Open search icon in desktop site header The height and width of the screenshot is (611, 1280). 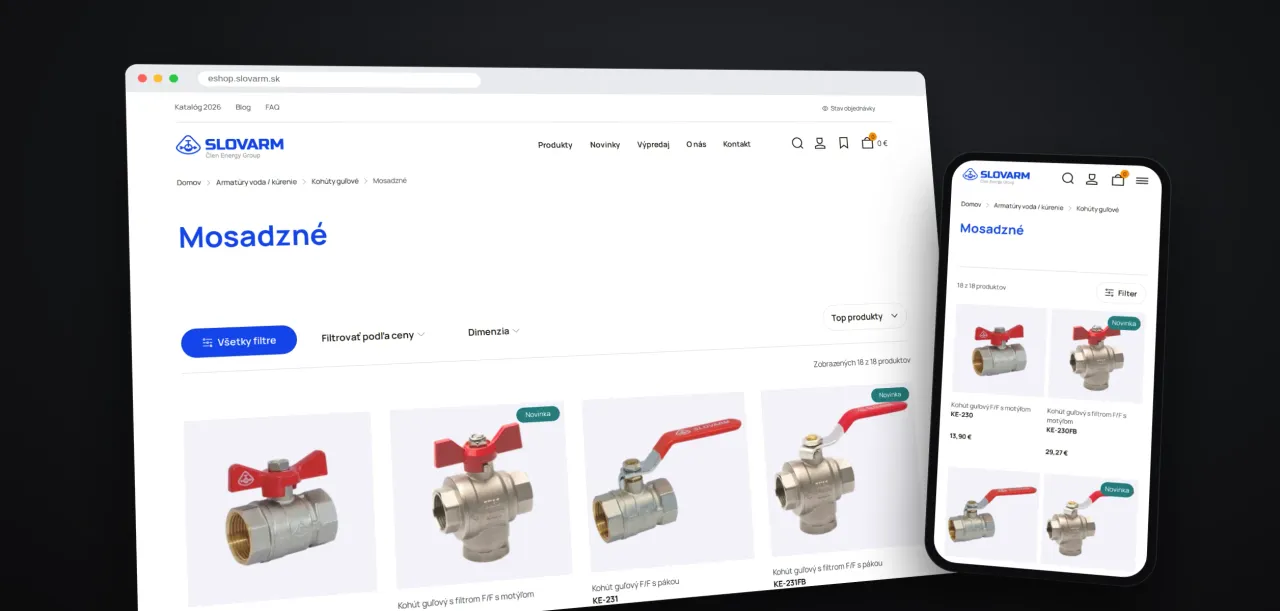pos(797,143)
